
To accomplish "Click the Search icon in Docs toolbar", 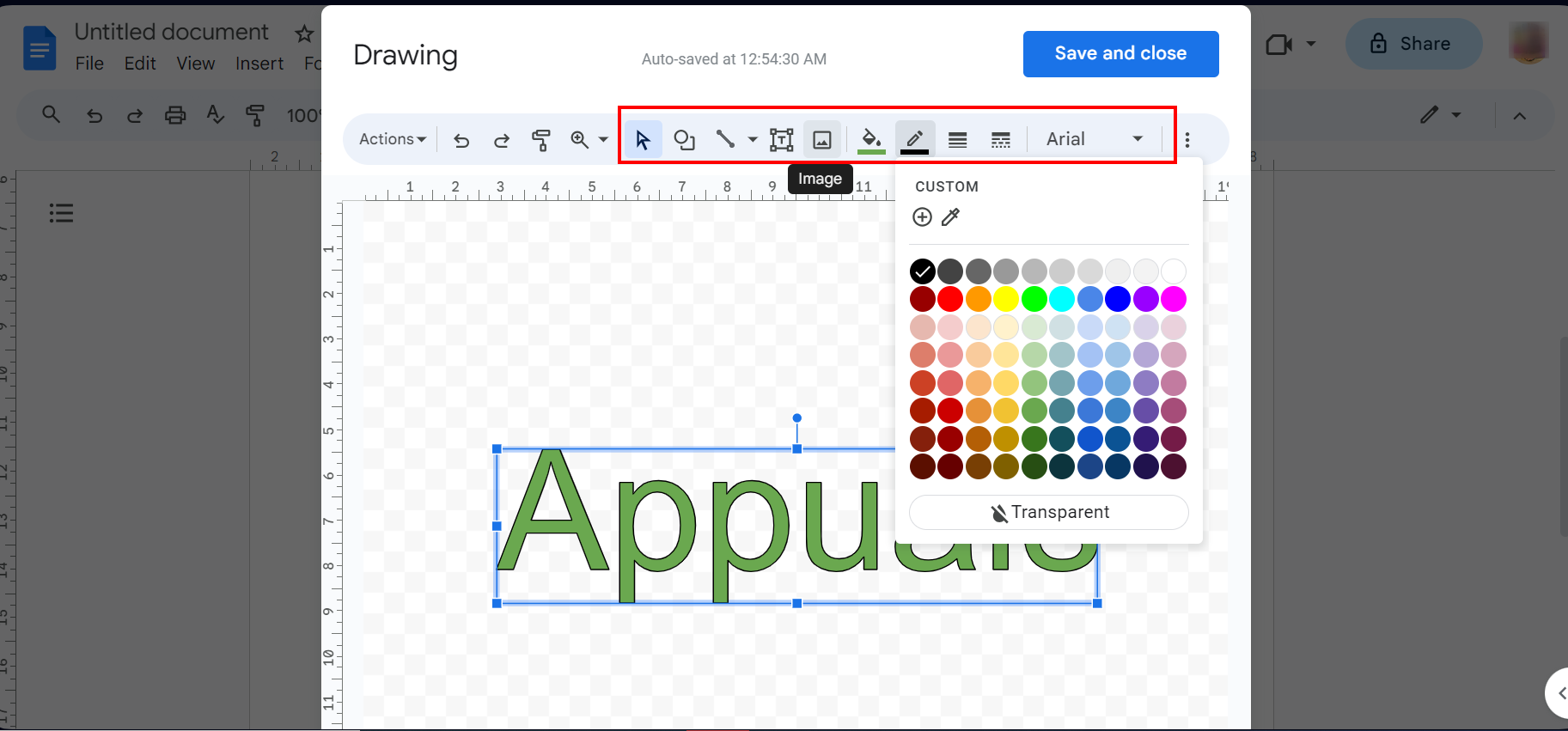I will [x=52, y=114].
